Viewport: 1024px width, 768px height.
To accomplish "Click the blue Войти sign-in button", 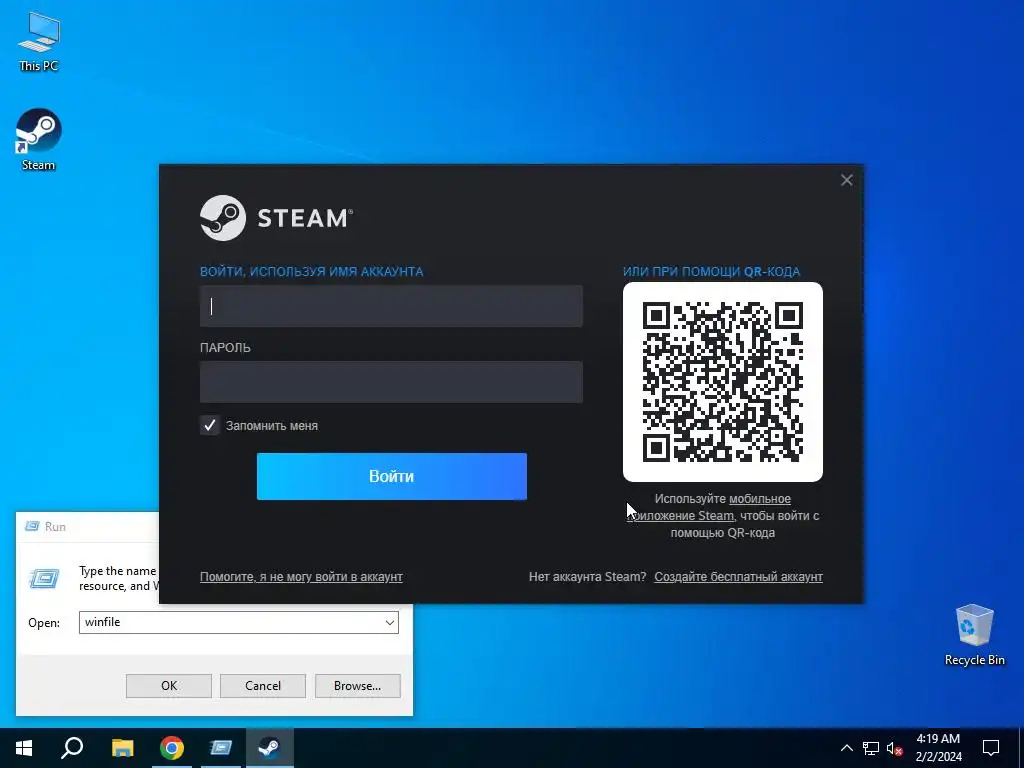I will pyautogui.click(x=392, y=477).
